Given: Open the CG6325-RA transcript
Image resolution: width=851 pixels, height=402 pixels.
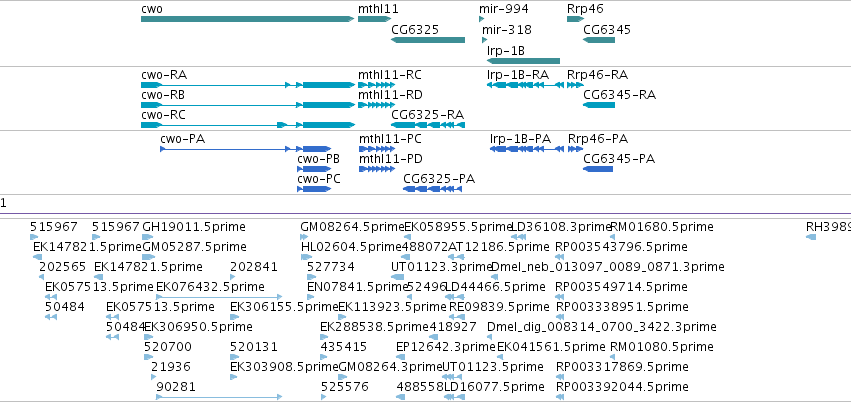Looking at the screenshot, I should 428,125.
